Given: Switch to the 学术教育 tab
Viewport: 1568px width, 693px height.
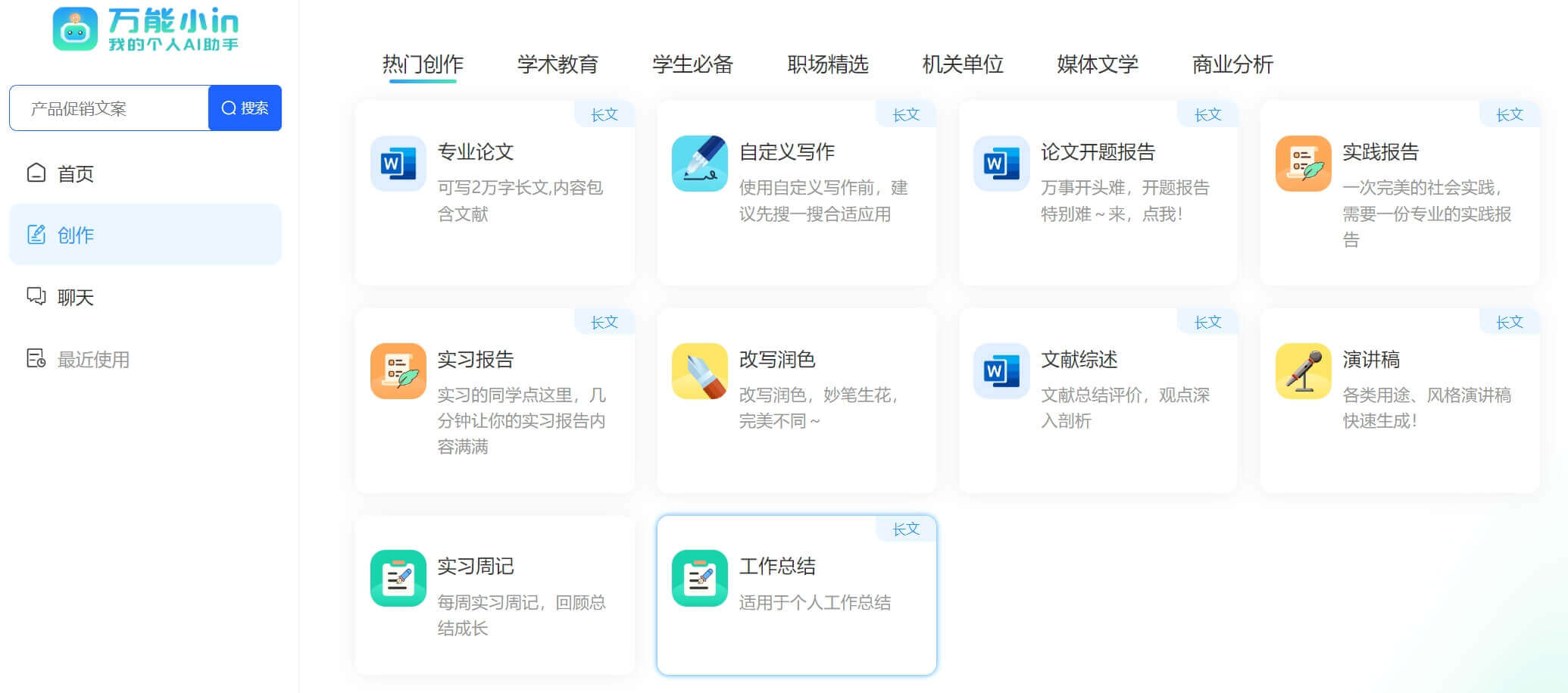Looking at the screenshot, I should 558,64.
